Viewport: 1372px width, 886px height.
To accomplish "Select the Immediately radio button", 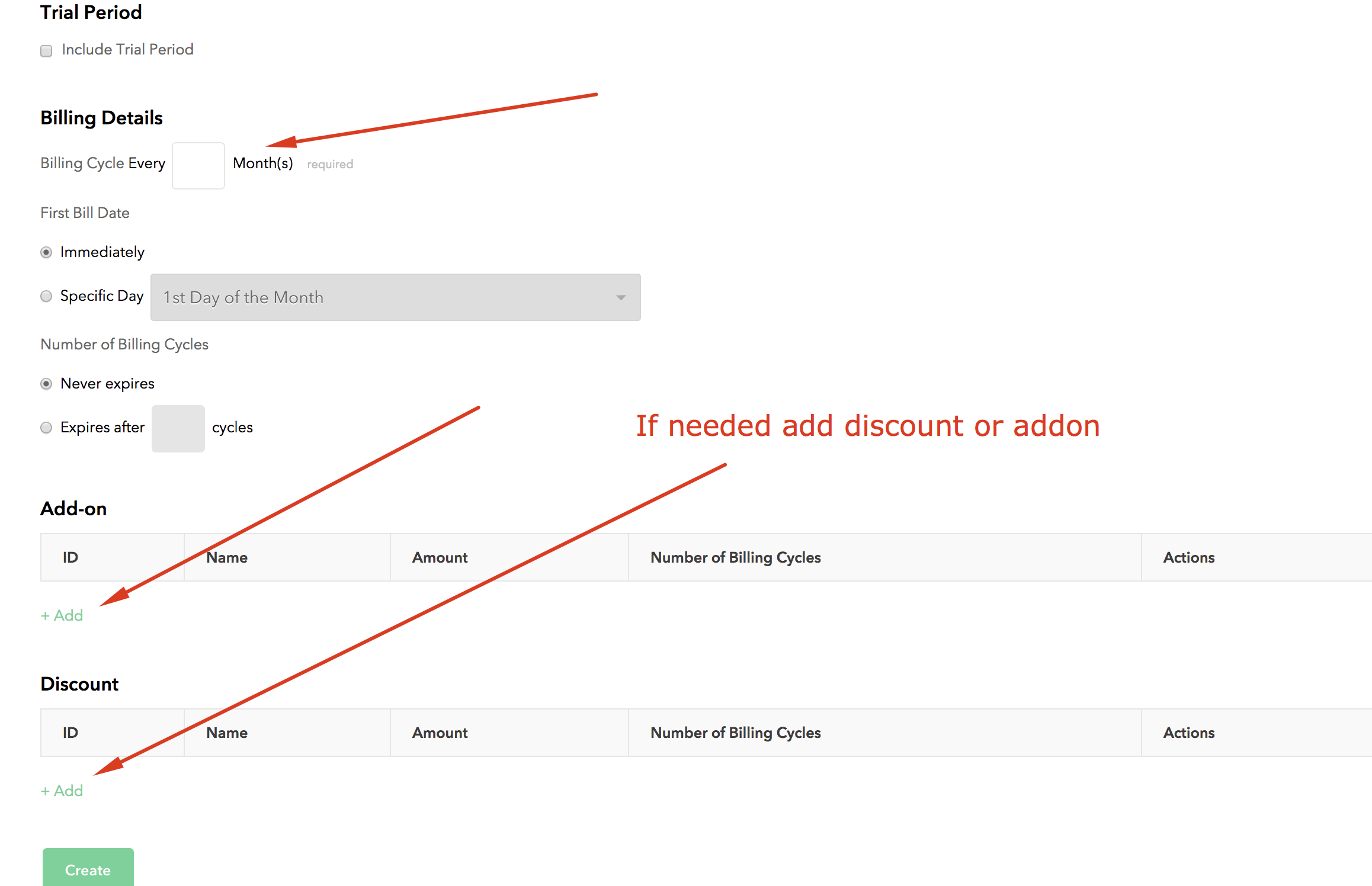I will click(46, 253).
